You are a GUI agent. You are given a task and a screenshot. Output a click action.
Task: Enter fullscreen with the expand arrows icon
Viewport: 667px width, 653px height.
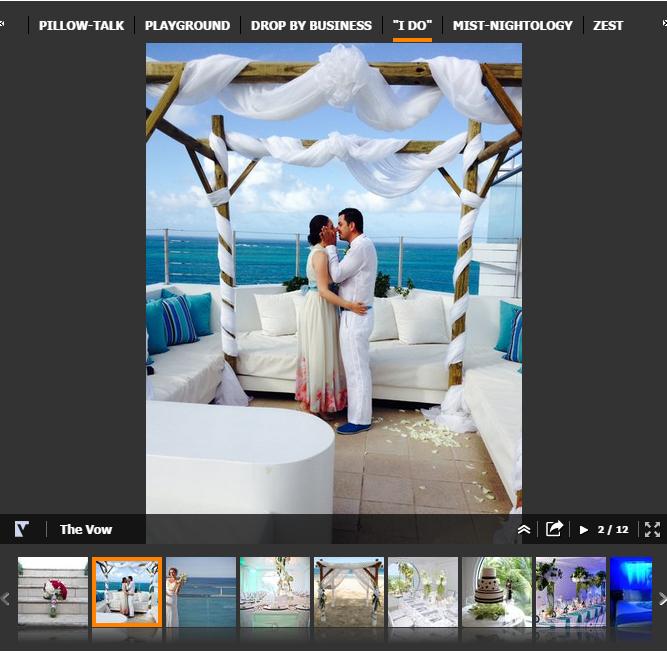coord(652,530)
